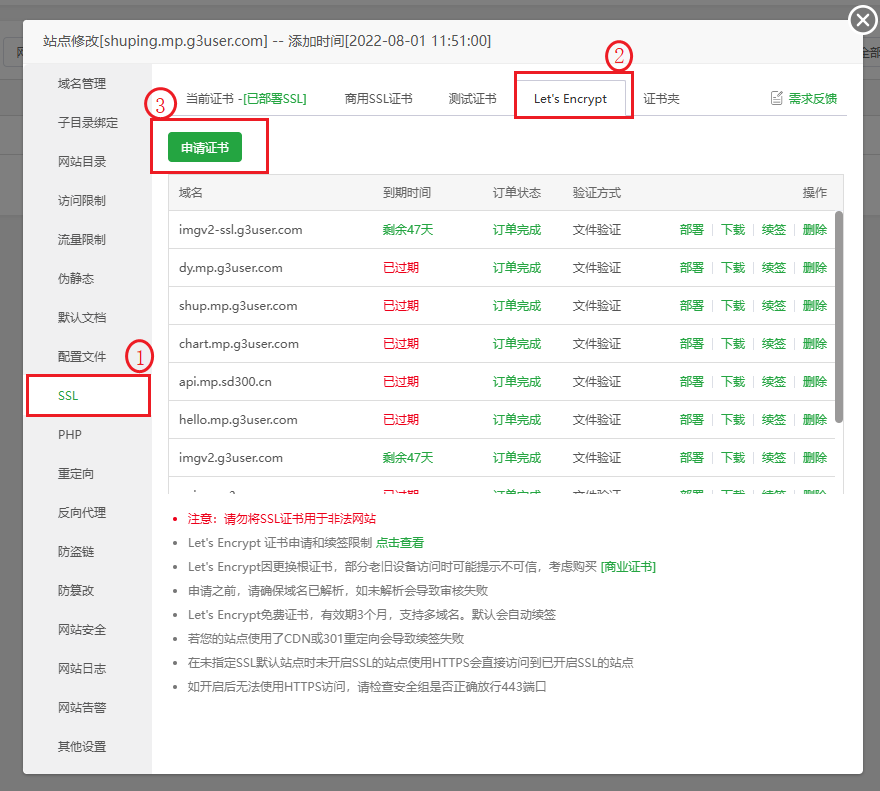
Task: Deploy certificate for dy.mp.g3user.com
Action: pyautogui.click(x=691, y=268)
